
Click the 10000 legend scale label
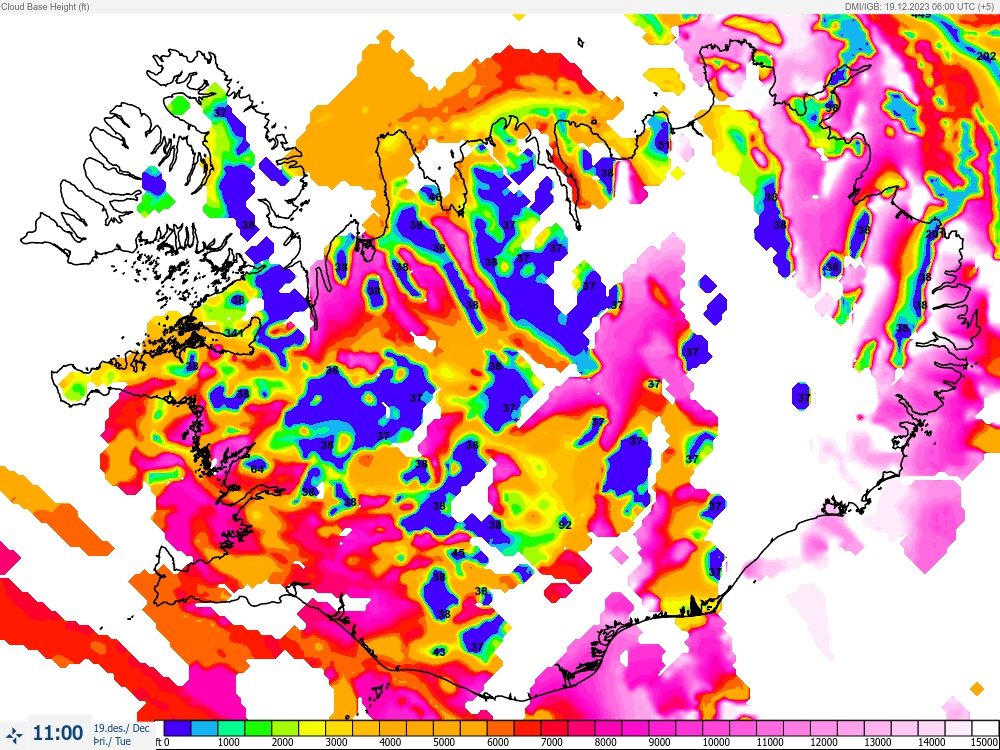pyautogui.click(x=716, y=742)
